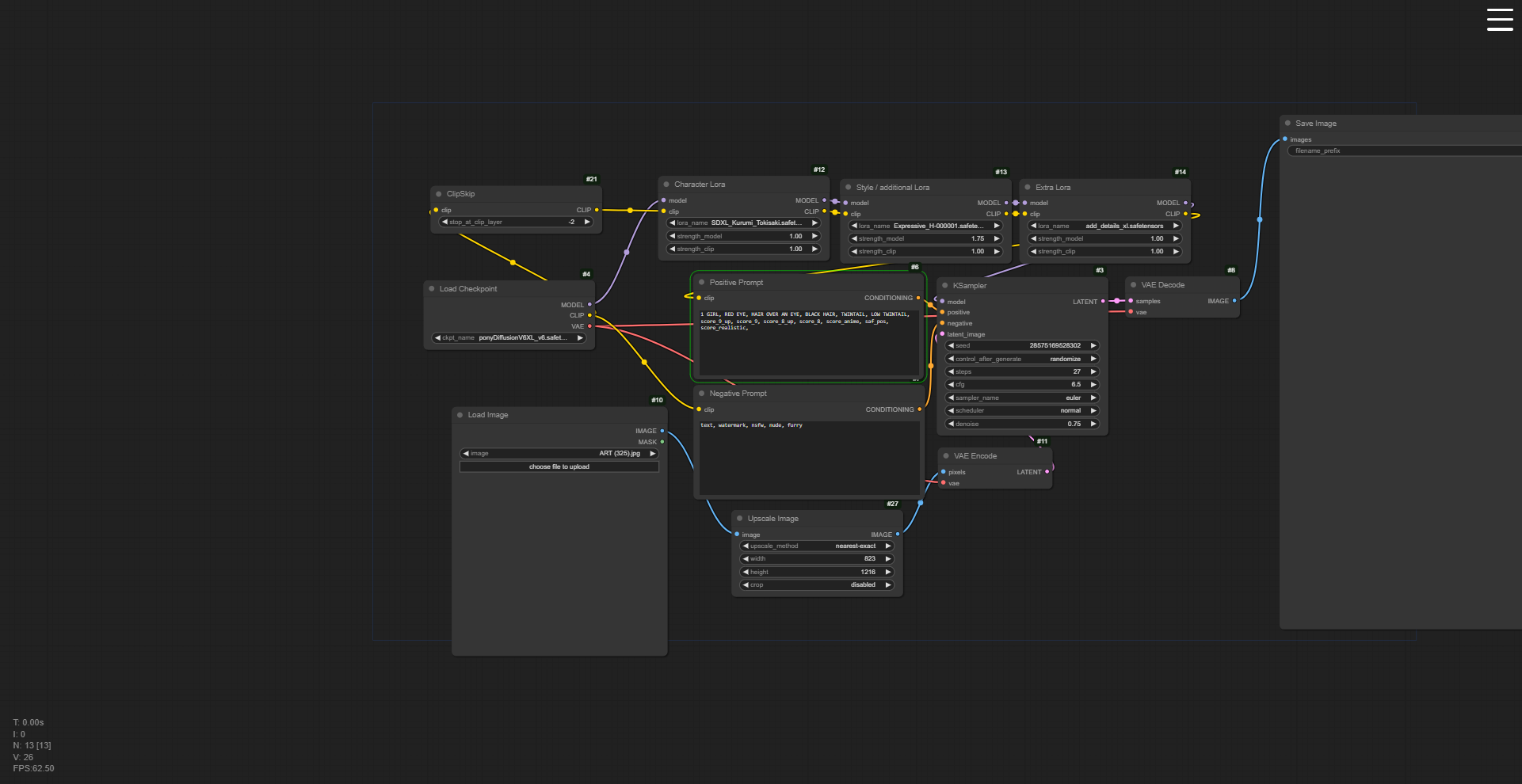Collapse the KSampler node via its title dot

[944, 286]
